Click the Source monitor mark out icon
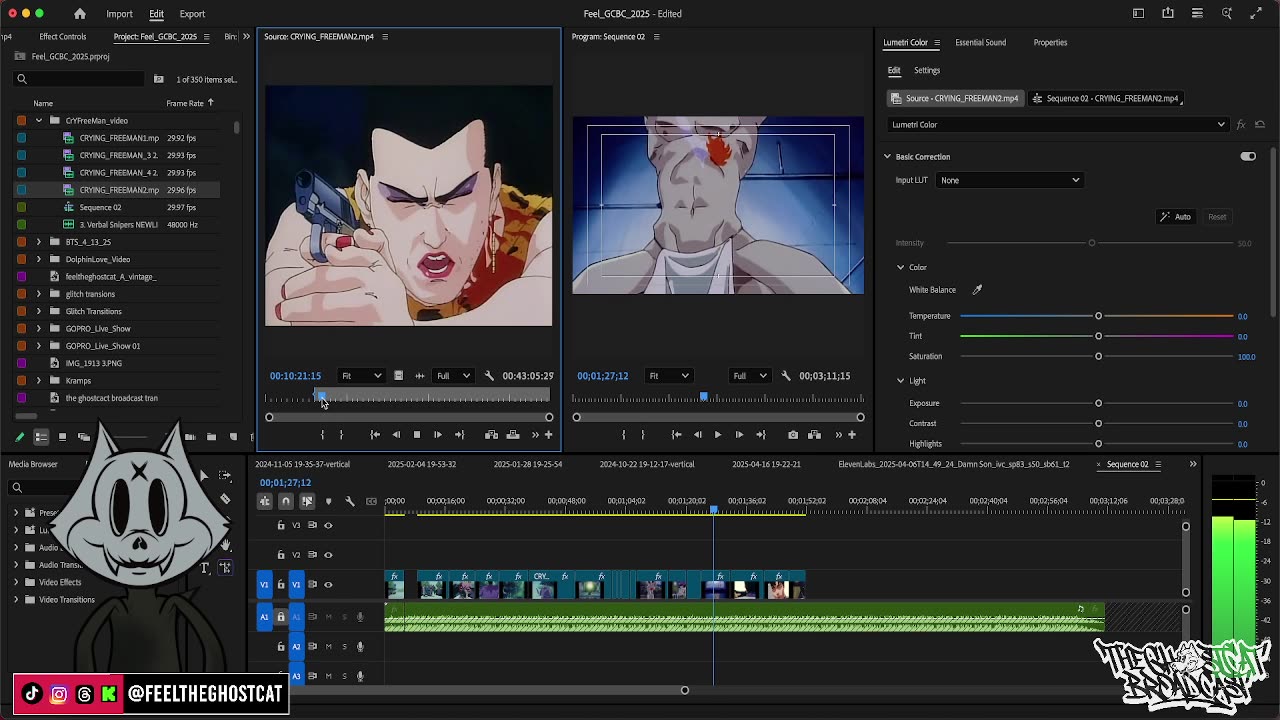 (341, 435)
